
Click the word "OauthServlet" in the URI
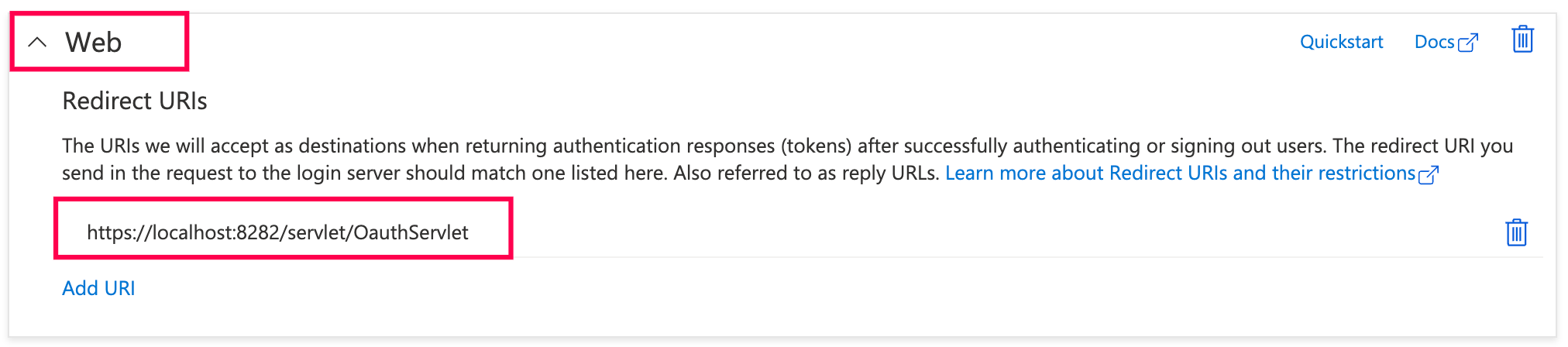(411, 232)
